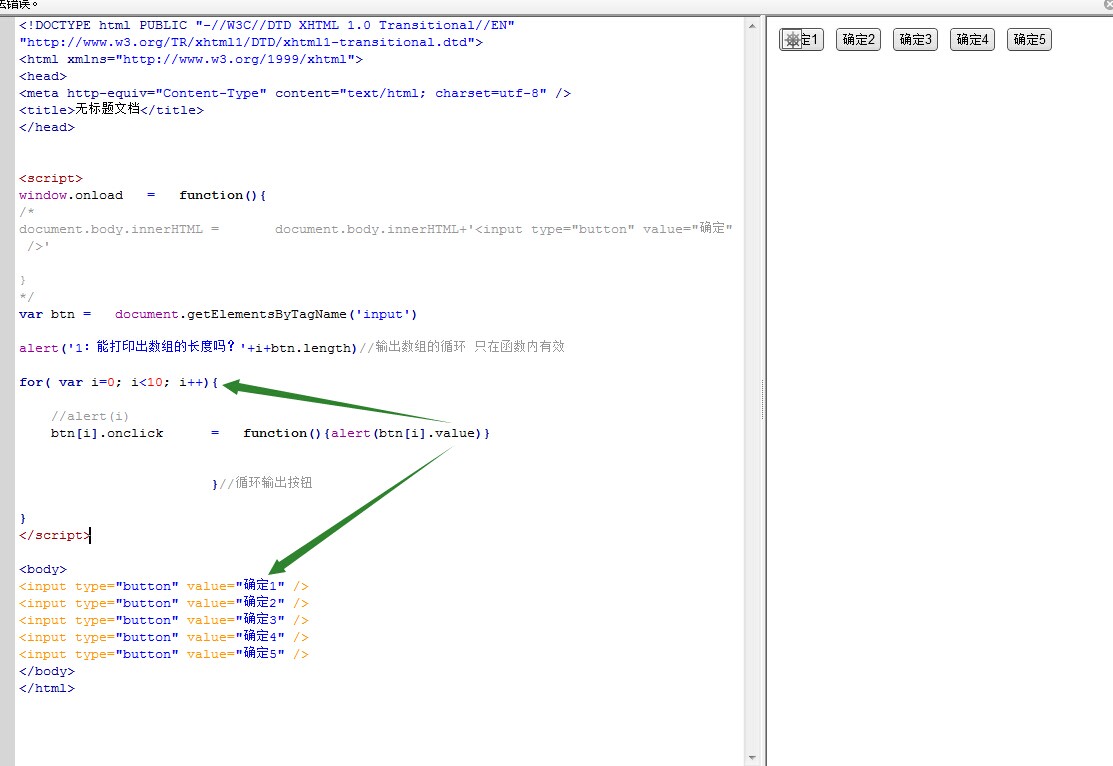Click the html xmlns tag line
This screenshot has width=1113, height=766.
[x=191, y=59]
